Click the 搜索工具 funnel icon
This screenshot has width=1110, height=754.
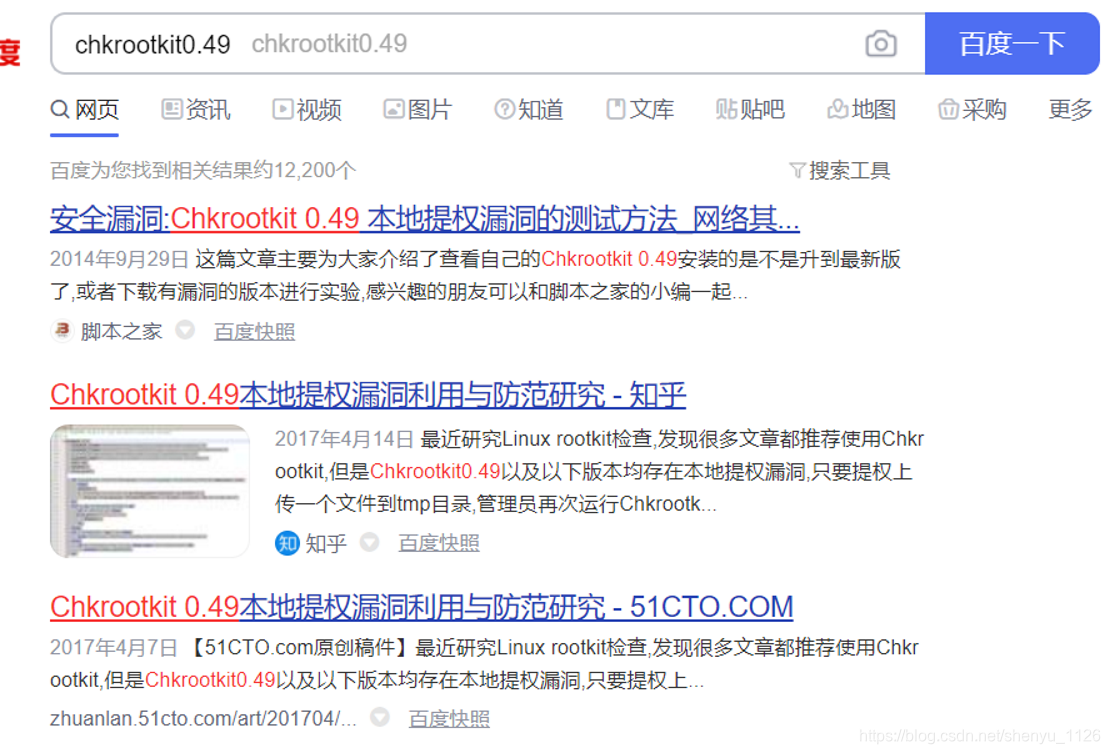[797, 171]
